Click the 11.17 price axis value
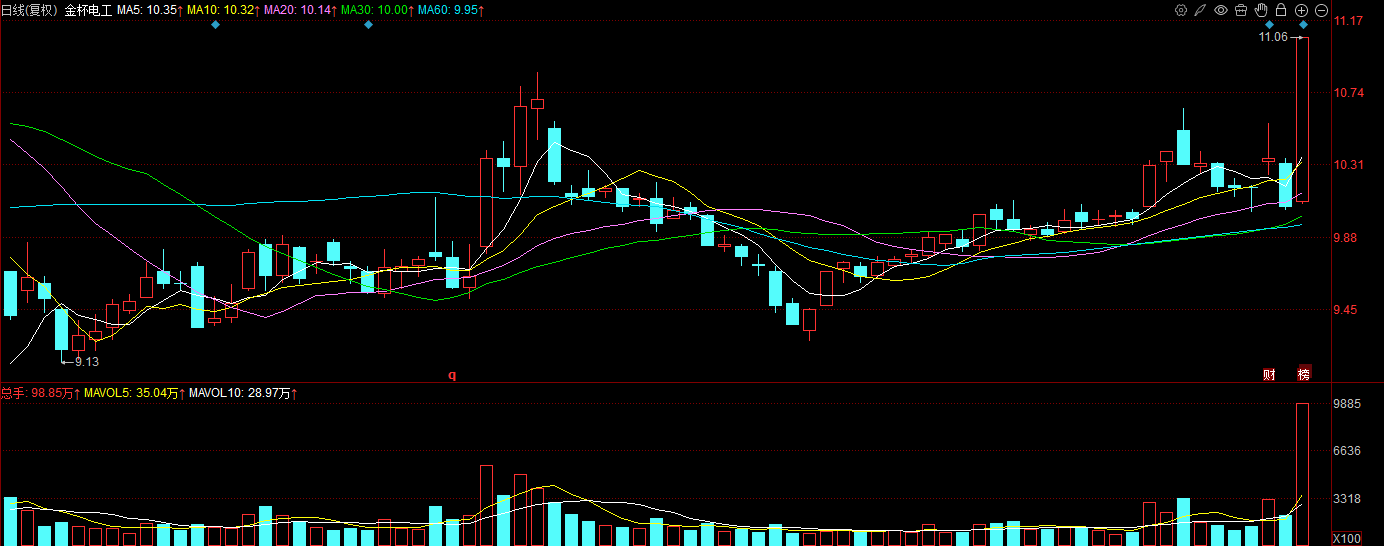 coord(1350,21)
